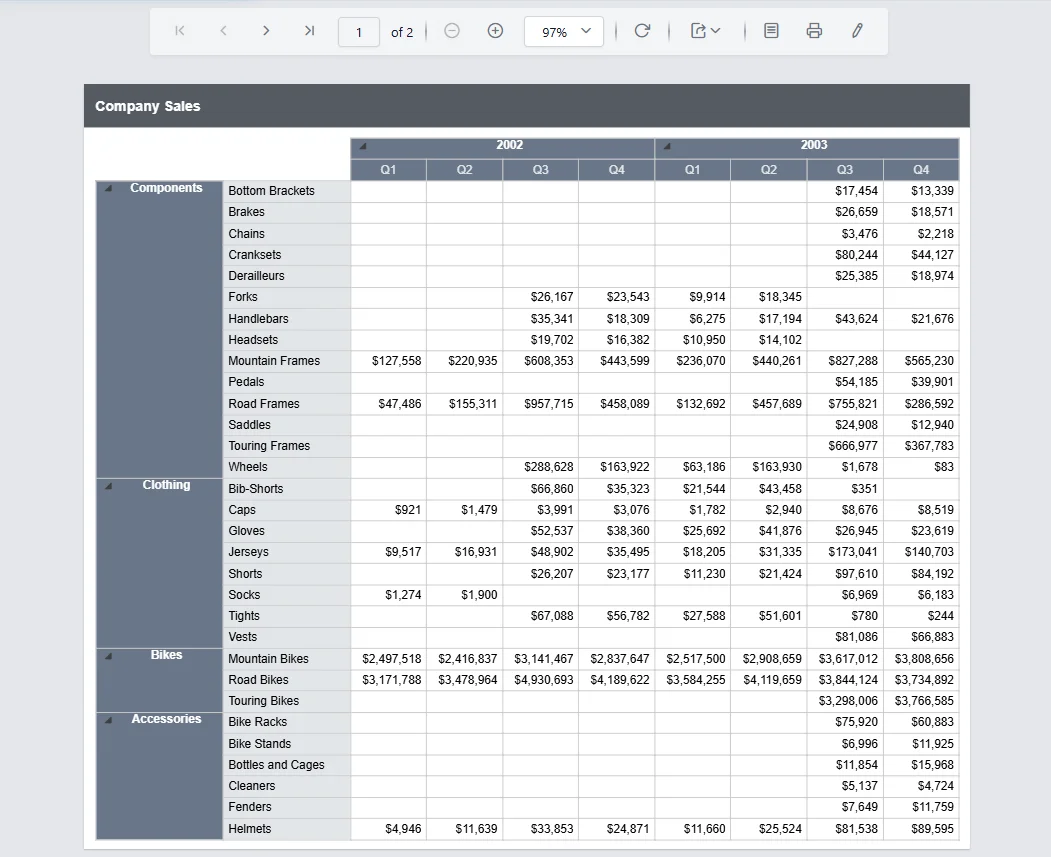Open the edit report pencil tool

[857, 31]
